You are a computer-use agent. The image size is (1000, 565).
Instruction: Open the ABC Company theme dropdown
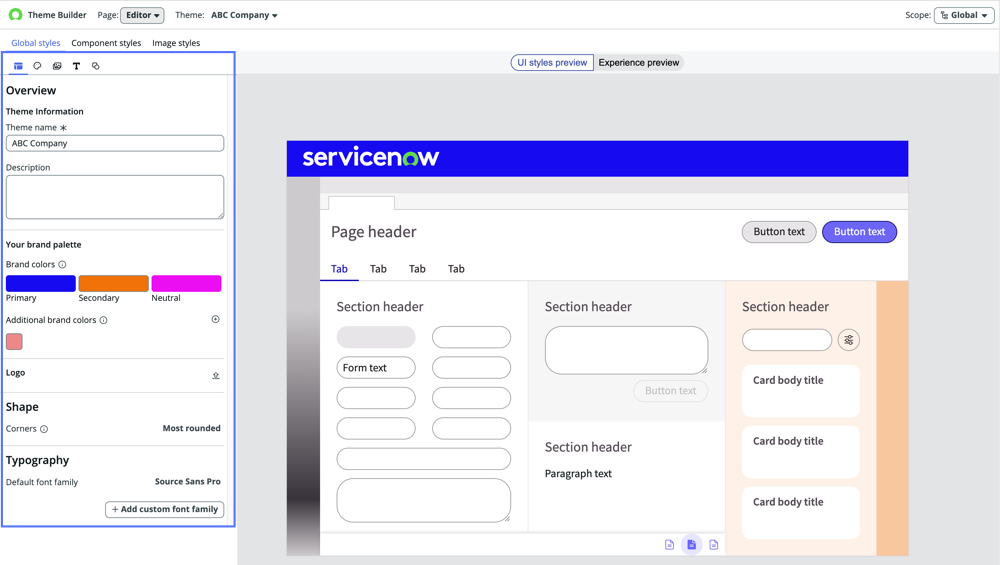244,15
